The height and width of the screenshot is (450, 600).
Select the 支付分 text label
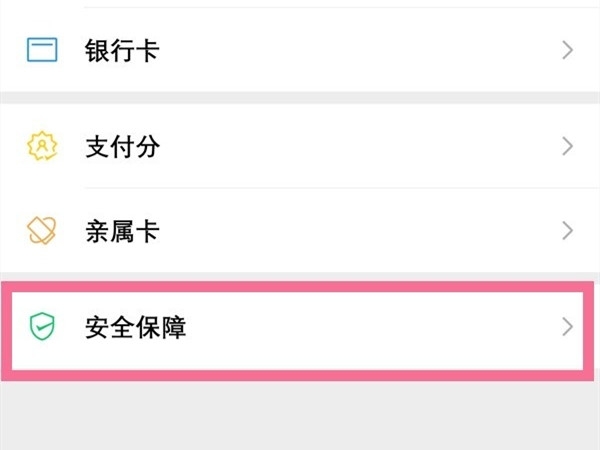(x=122, y=146)
